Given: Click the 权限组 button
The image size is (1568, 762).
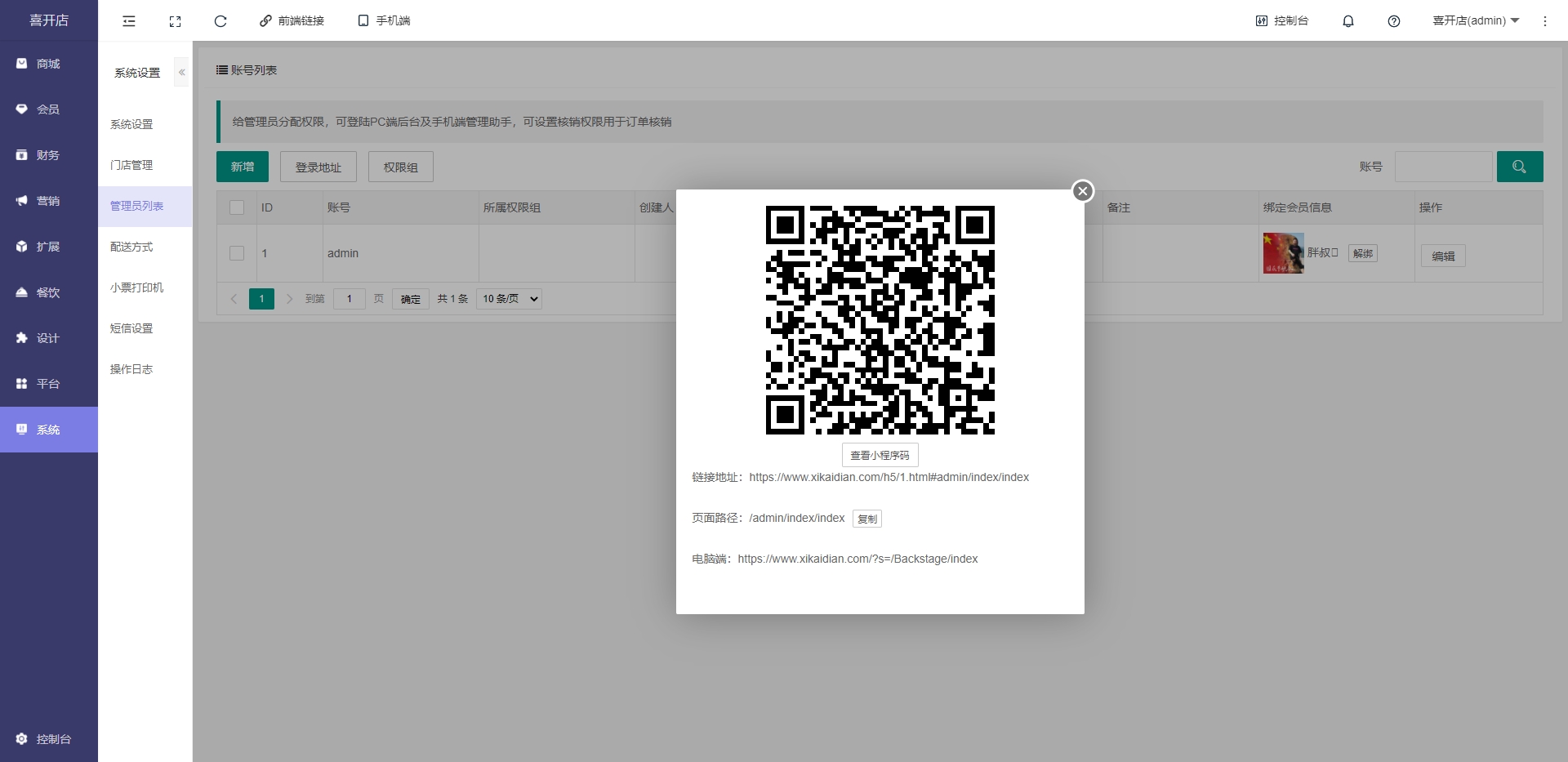Looking at the screenshot, I should click(401, 167).
